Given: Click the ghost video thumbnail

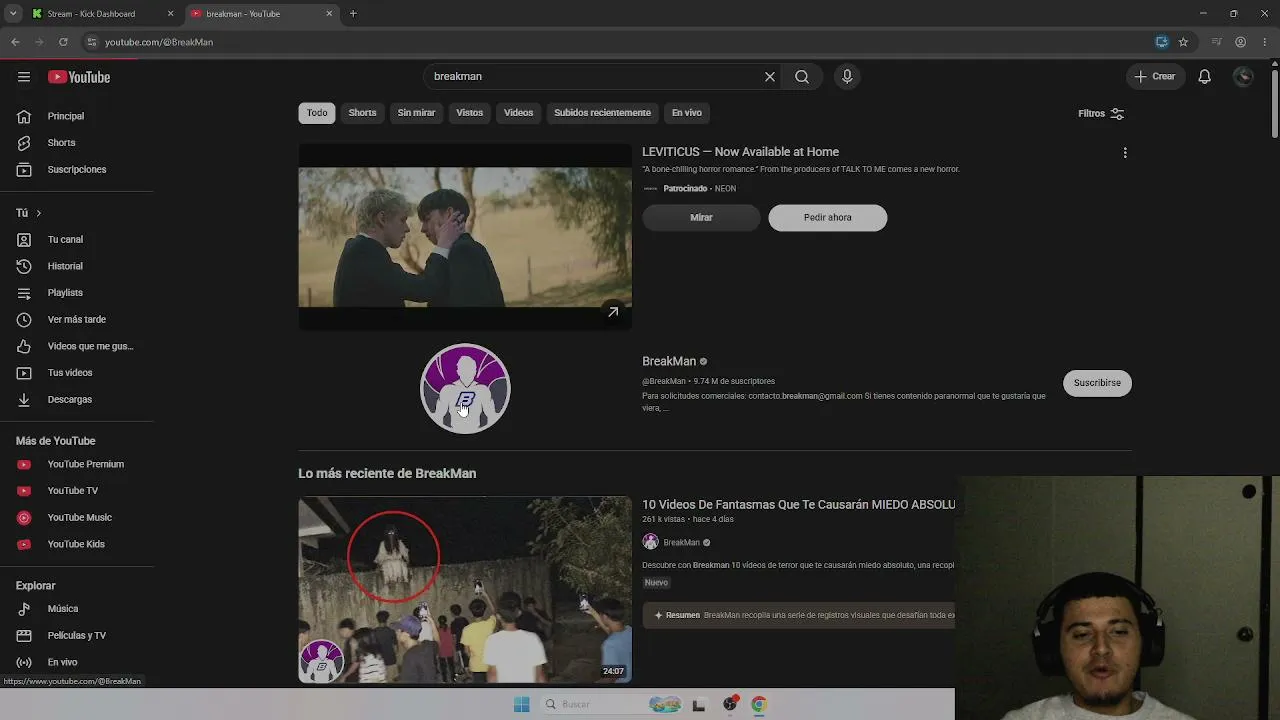Looking at the screenshot, I should click(x=465, y=590).
